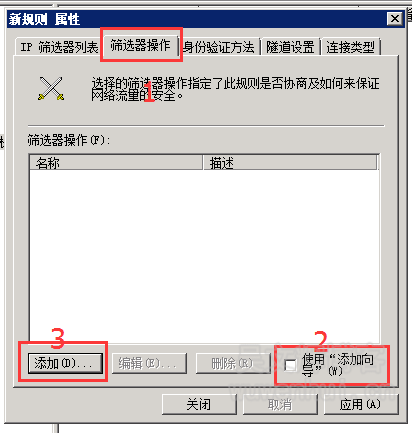The height and width of the screenshot is (433, 412).
Task: Click the 添加(D)... button
Action: point(65,363)
